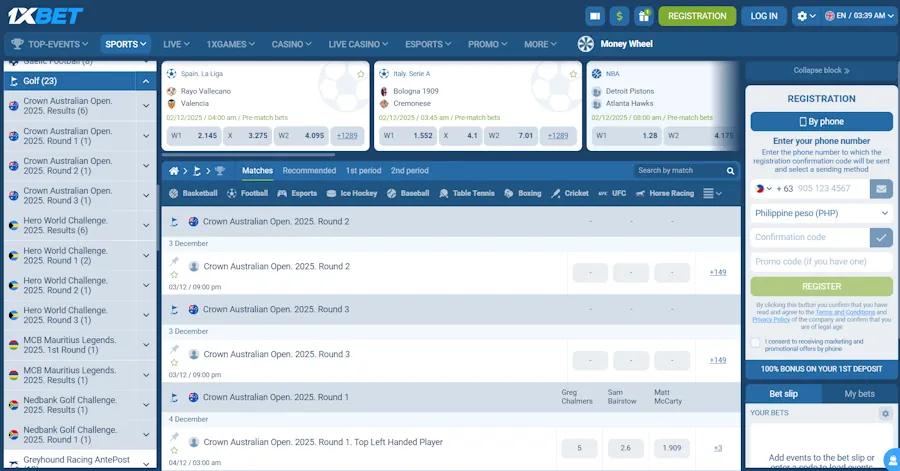
Task: Click the confirmation code checkmark button
Action: click(881, 237)
